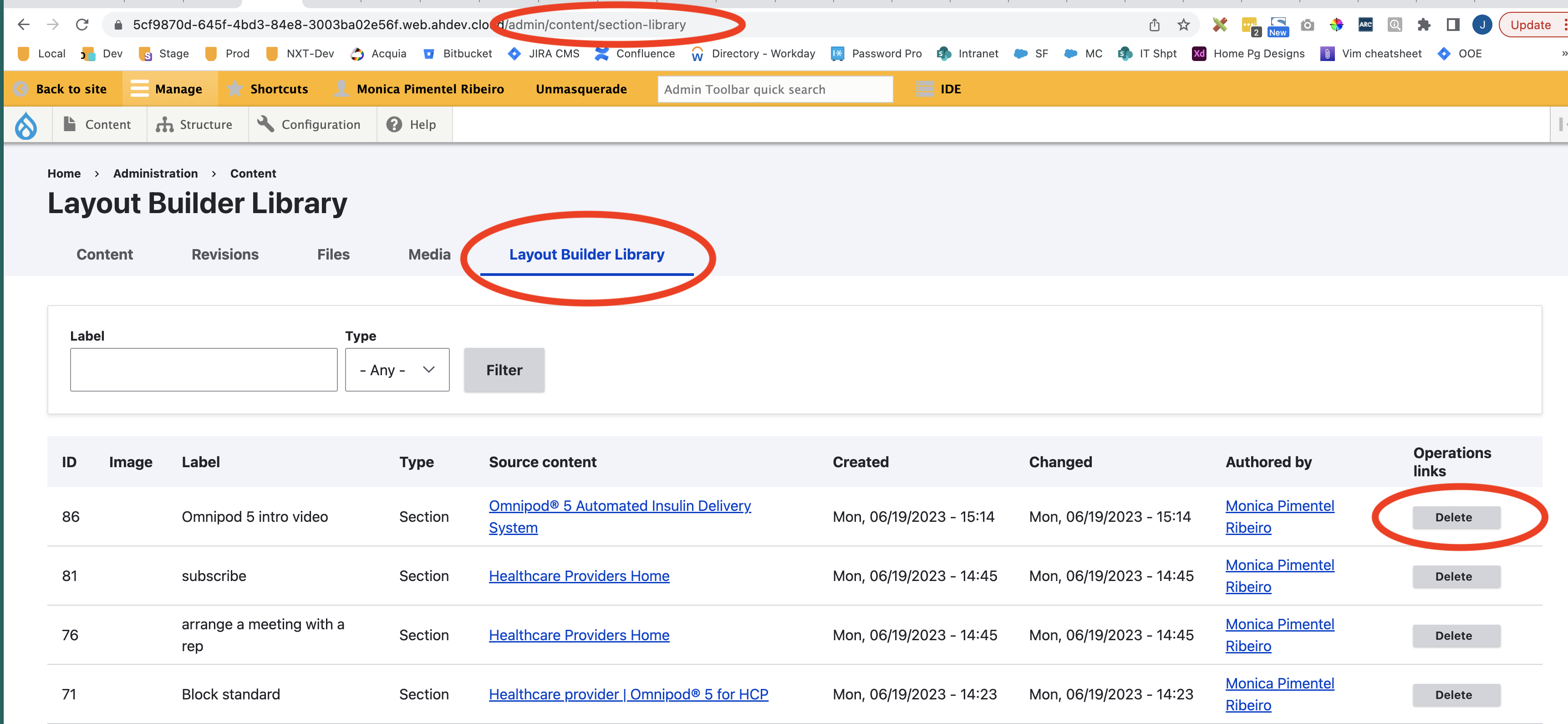The width and height of the screenshot is (1568, 724).
Task: Switch to the Media tab
Action: (429, 255)
